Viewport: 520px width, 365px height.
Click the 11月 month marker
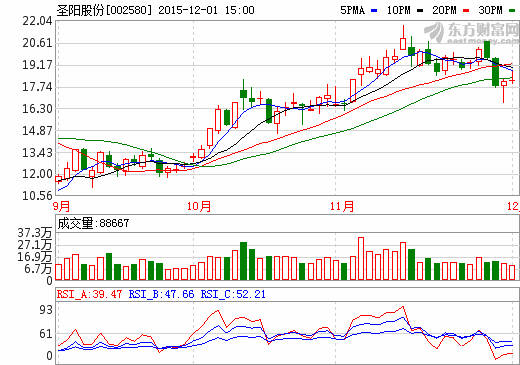(x=342, y=206)
